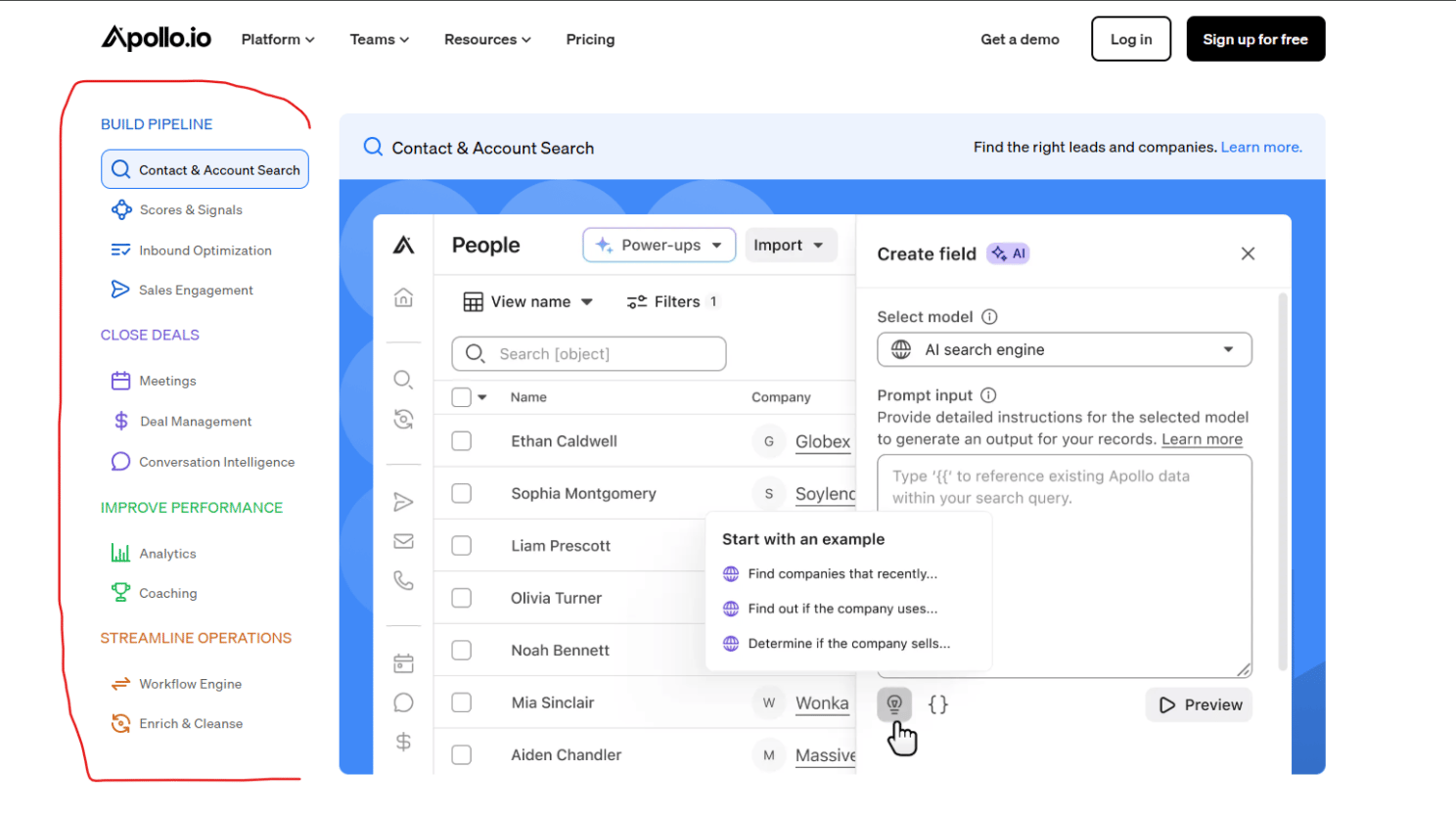Image resolution: width=1456 pixels, height=815 pixels.
Task: Go to the Pricing page
Action: [590, 39]
